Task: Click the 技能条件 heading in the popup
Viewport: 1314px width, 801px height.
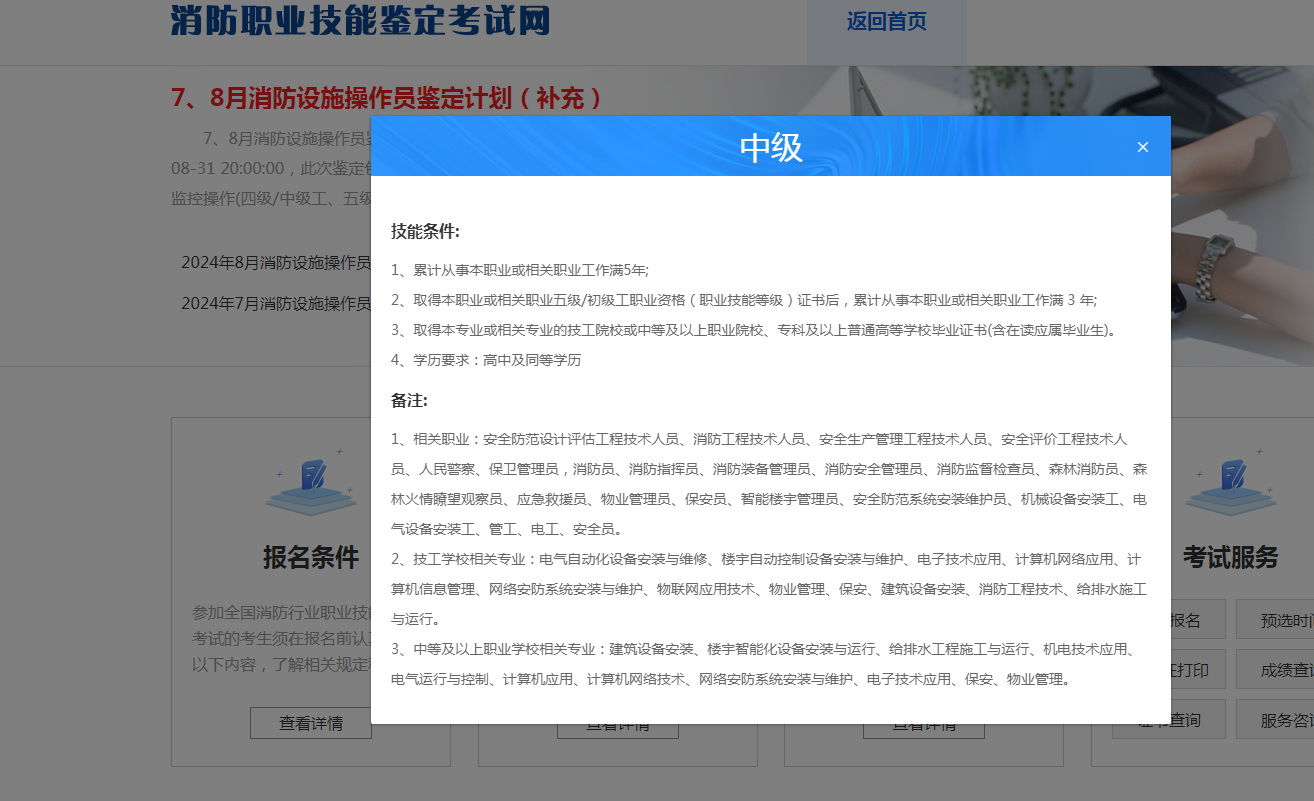Action: 425,232
